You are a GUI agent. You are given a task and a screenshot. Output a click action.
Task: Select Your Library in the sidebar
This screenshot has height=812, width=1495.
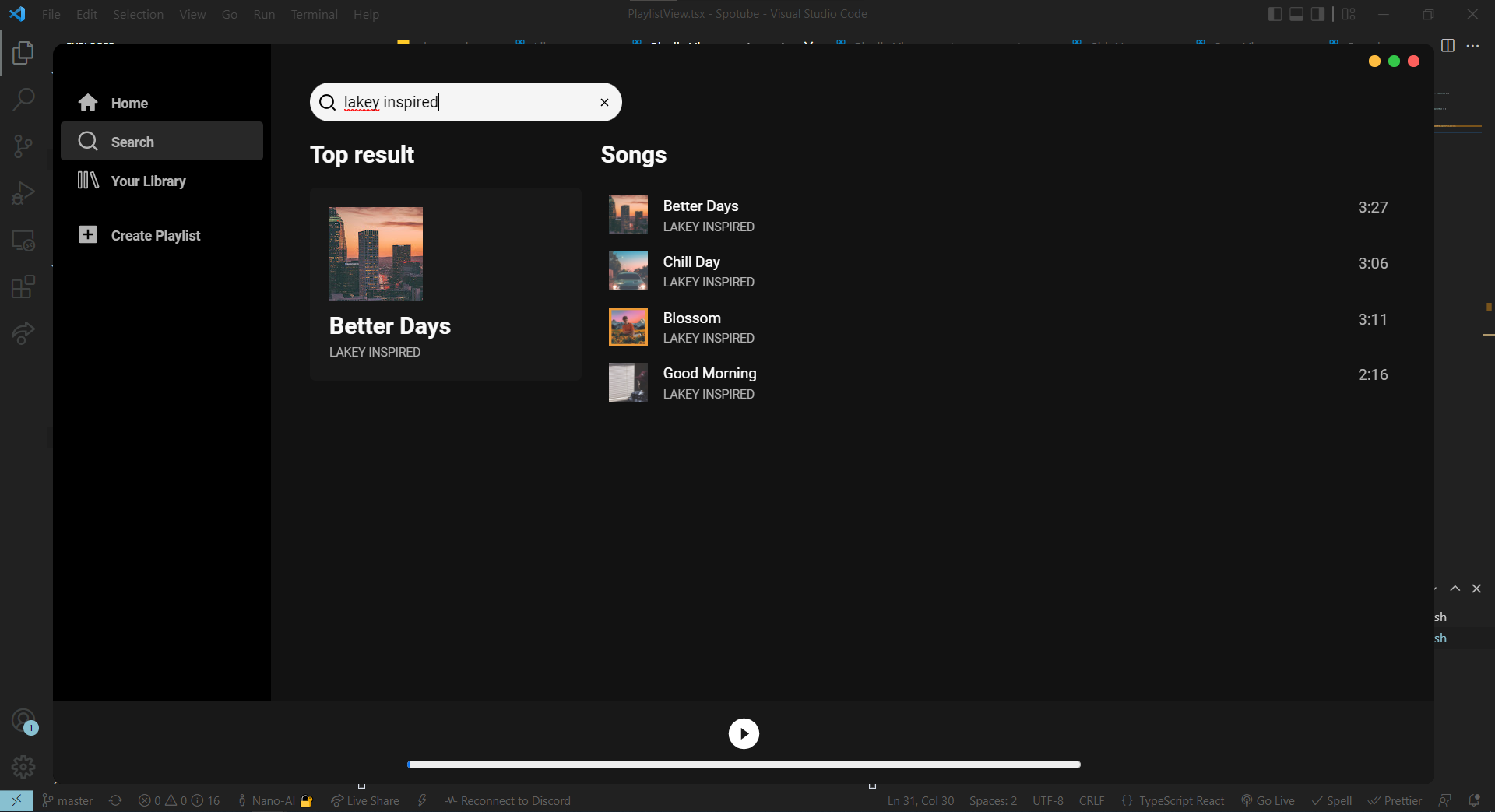149,180
